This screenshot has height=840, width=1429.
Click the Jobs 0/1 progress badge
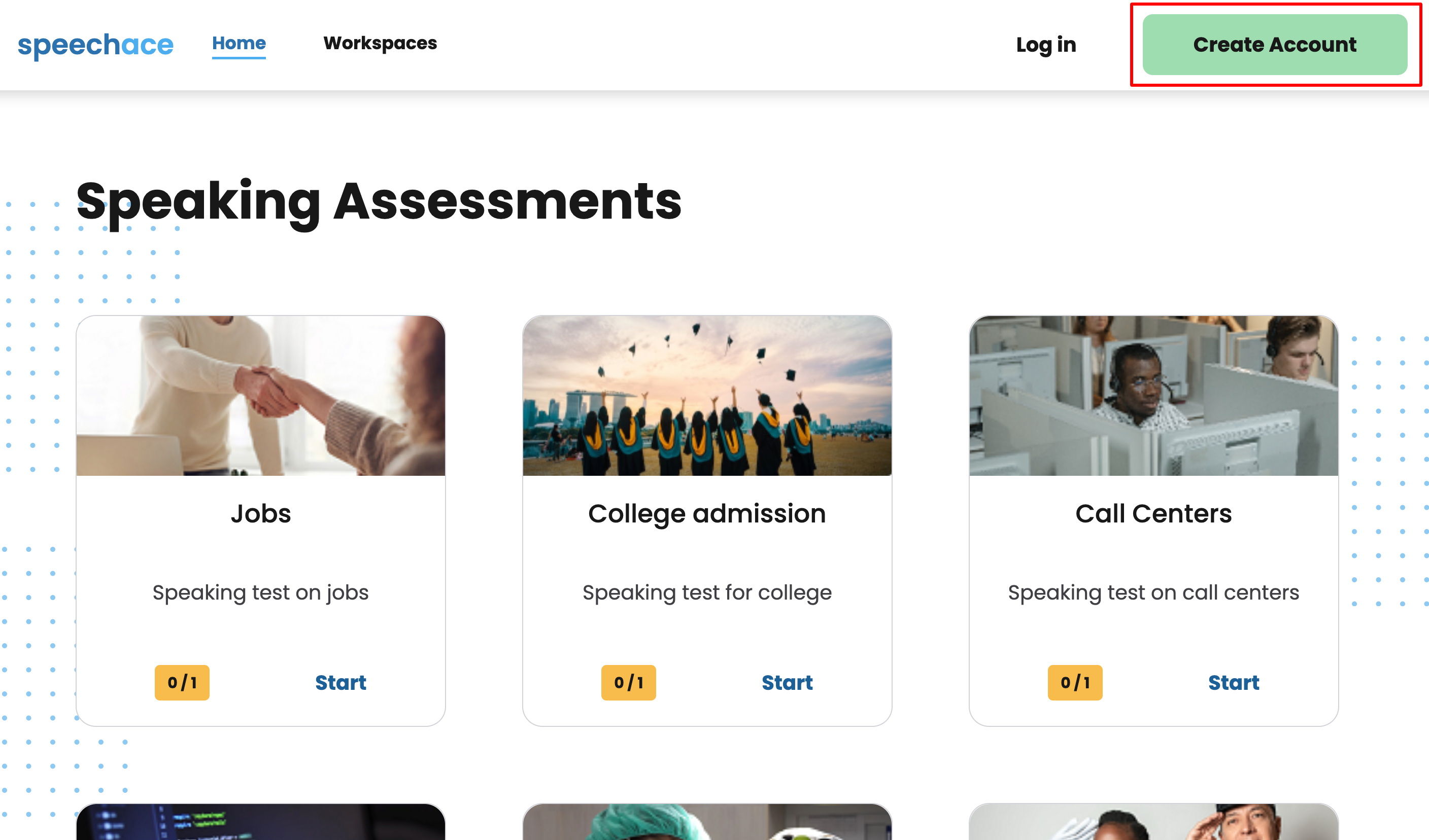(x=182, y=682)
